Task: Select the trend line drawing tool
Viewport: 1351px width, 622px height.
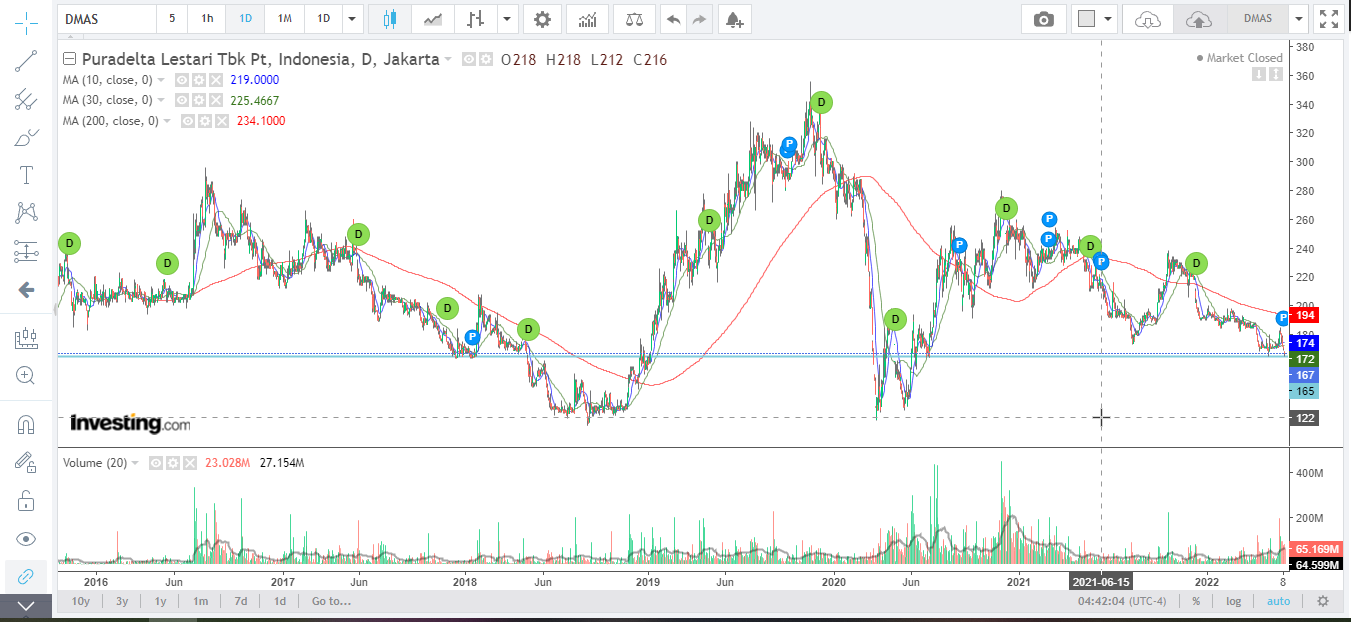Action: pos(26,61)
